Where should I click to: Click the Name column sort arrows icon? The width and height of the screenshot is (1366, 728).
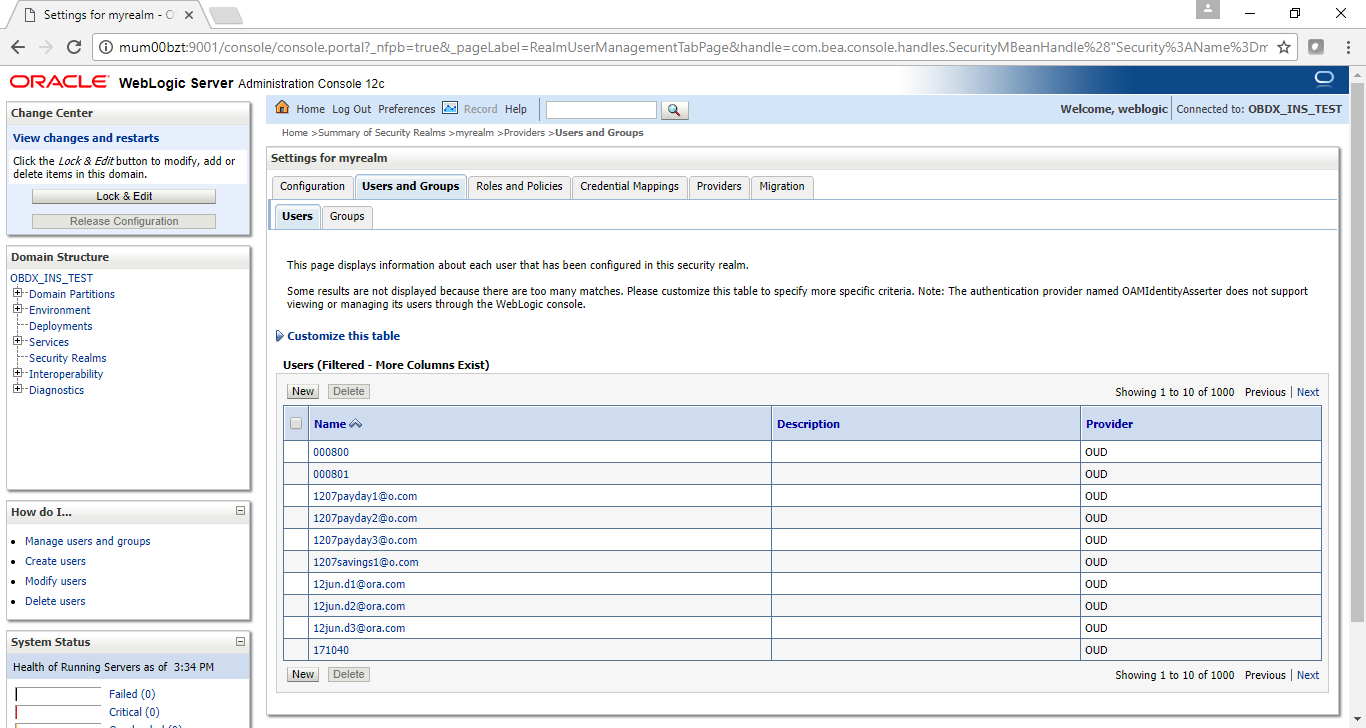pyautogui.click(x=356, y=424)
